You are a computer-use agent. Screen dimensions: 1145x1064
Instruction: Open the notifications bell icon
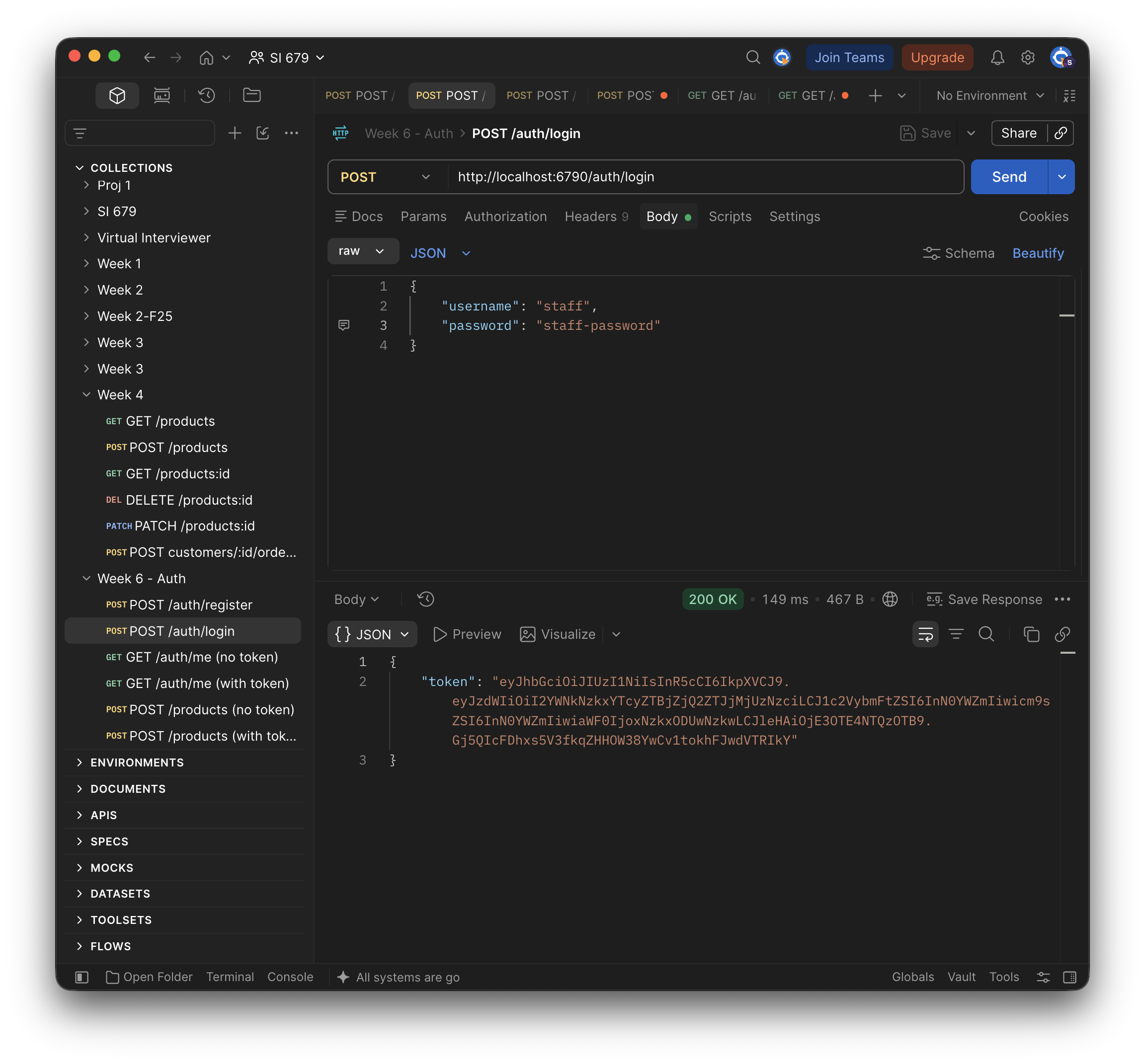click(x=997, y=58)
